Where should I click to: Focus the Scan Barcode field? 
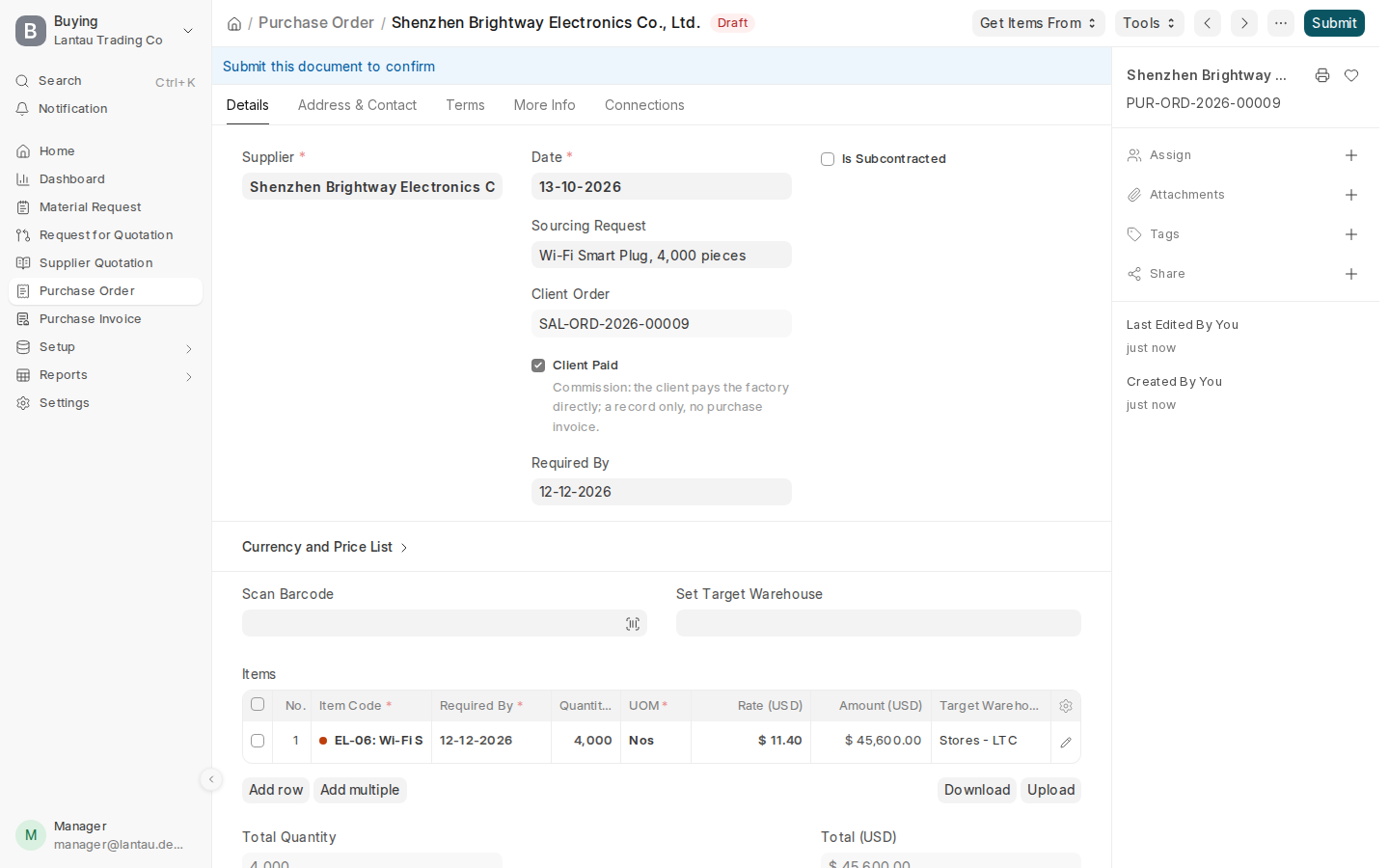pyautogui.click(x=445, y=623)
